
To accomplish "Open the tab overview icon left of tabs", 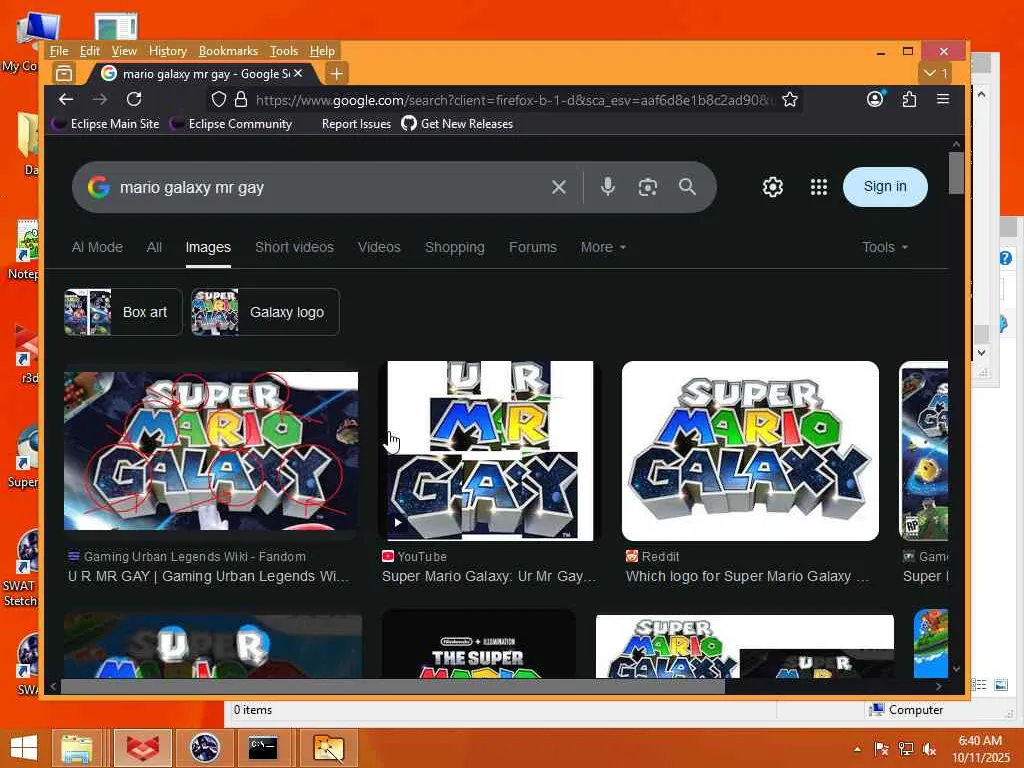I will pos(64,73).
